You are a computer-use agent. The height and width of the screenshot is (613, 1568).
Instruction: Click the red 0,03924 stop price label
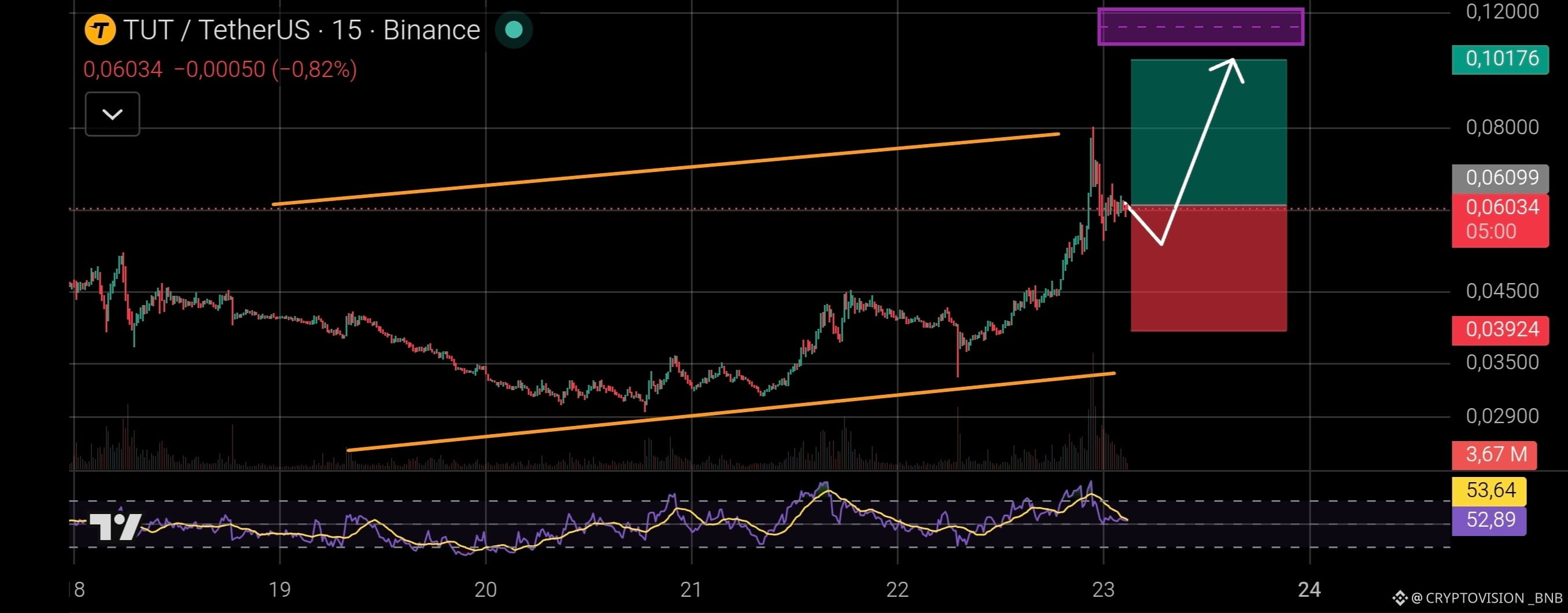[x=1500, y=330]
